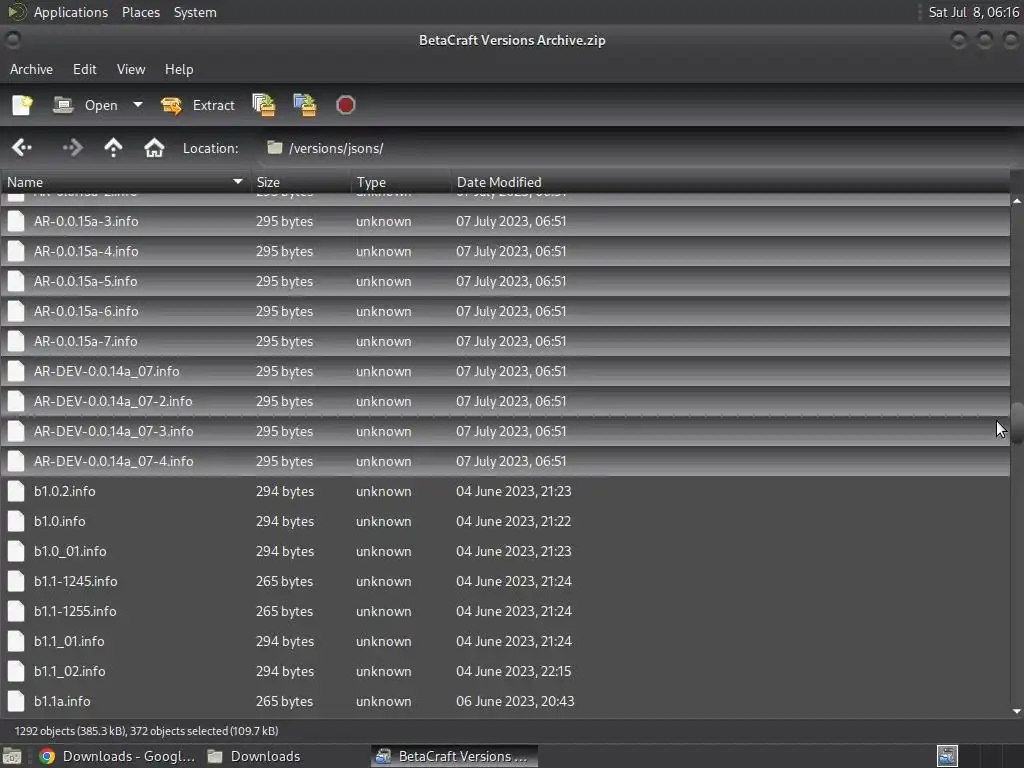The height and width of the screenshot is (768, 1024).
Task: Click the BetaCraft Versions taskbar entry
Action: [x=455, y=756]
